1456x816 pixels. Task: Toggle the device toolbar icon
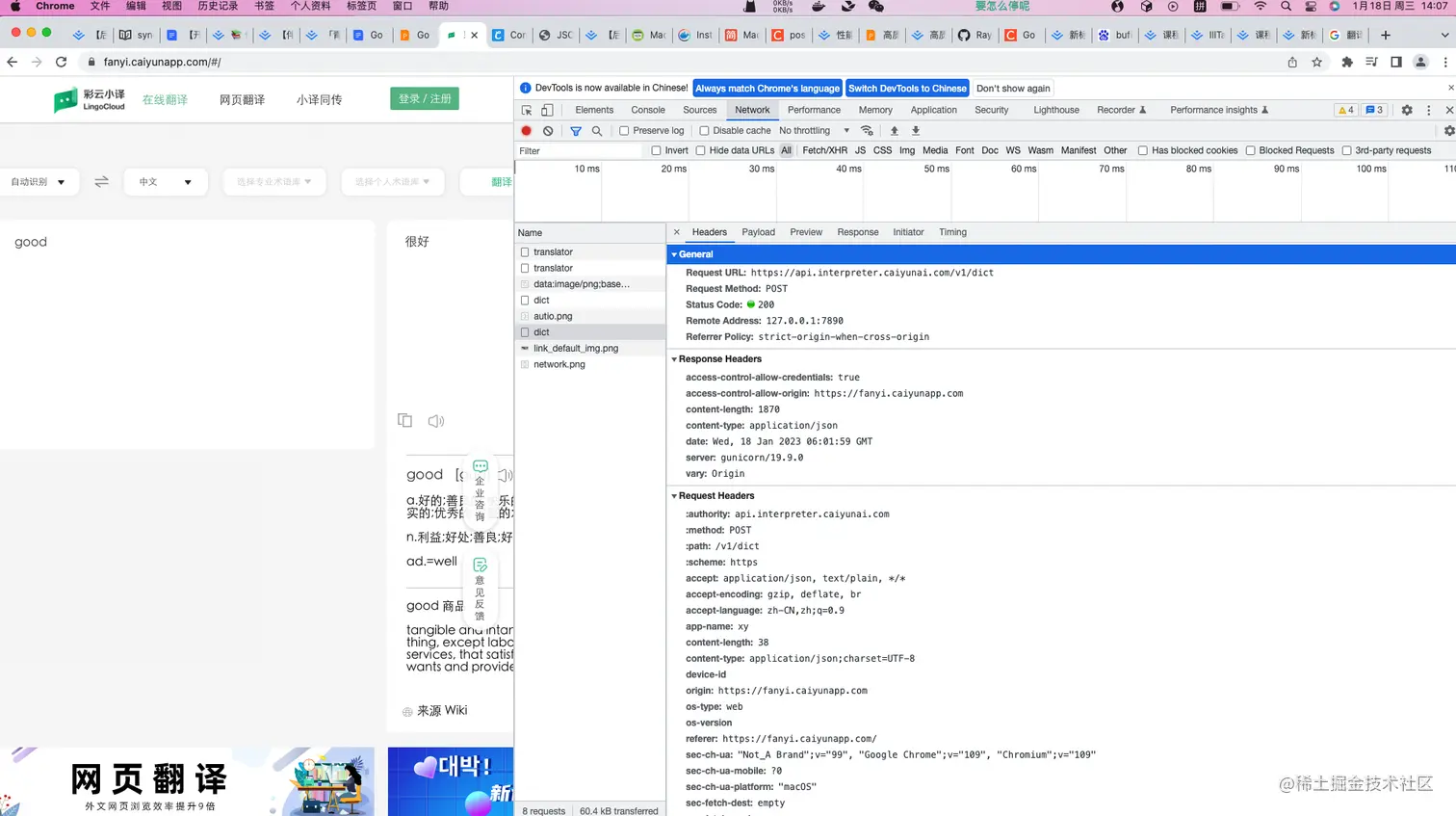547,110
